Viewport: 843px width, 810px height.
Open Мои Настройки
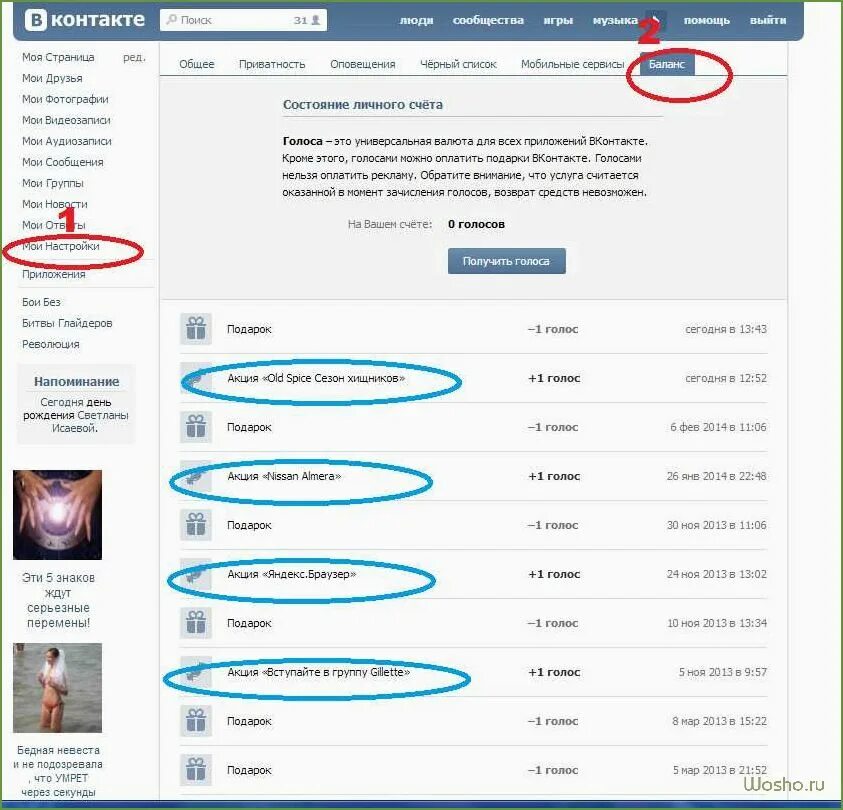coord(60,246)
